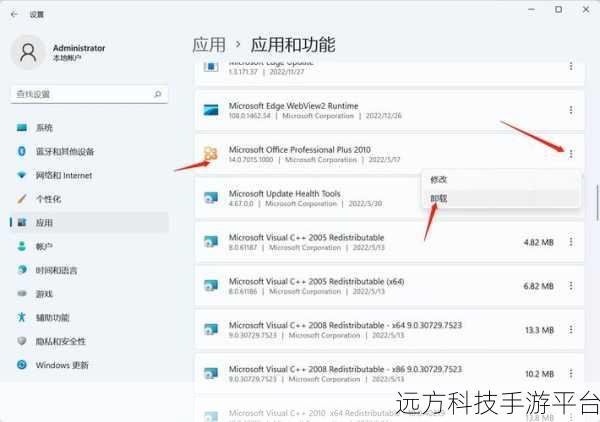Open more options for Microsoft Edge Update
The width and height of the screenshot is (600, 422).
tap(571, 66)
